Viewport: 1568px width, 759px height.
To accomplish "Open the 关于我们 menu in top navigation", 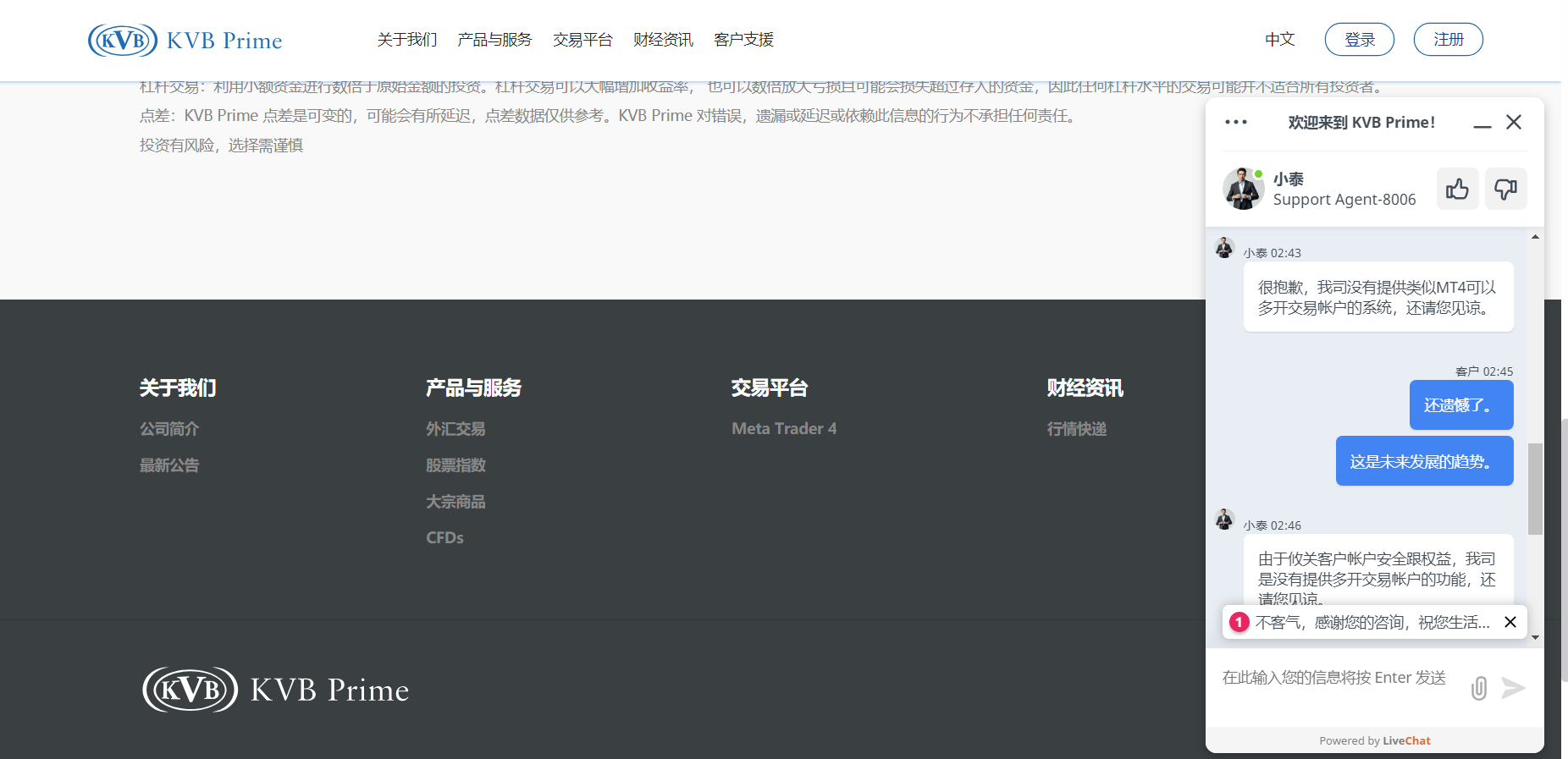I will [x=407, y=40].
